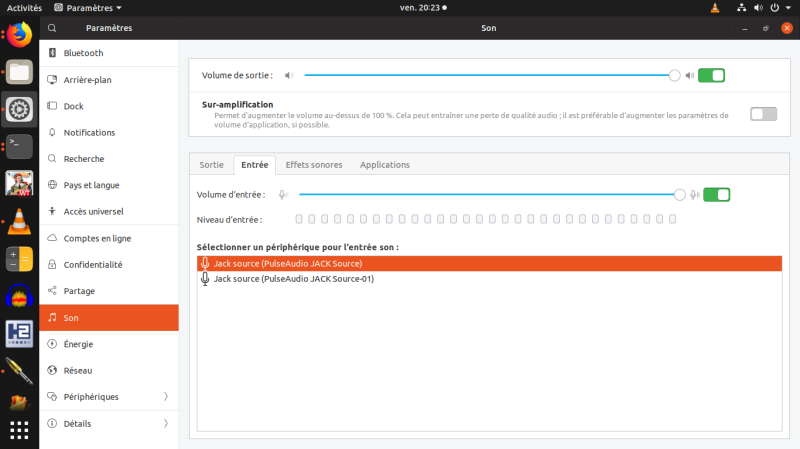This screenshot has width=800, height=449.
Task: Go to Dock settings
Action: [x=109, y=106]
